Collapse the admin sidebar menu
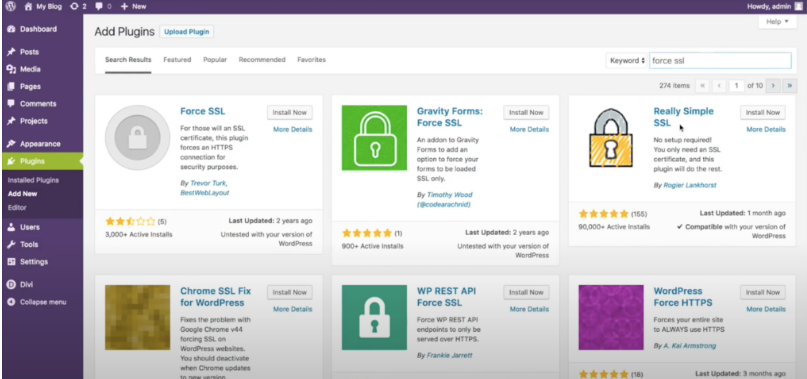The height and width of the screenshot is (379, 807). pos(42,302)
